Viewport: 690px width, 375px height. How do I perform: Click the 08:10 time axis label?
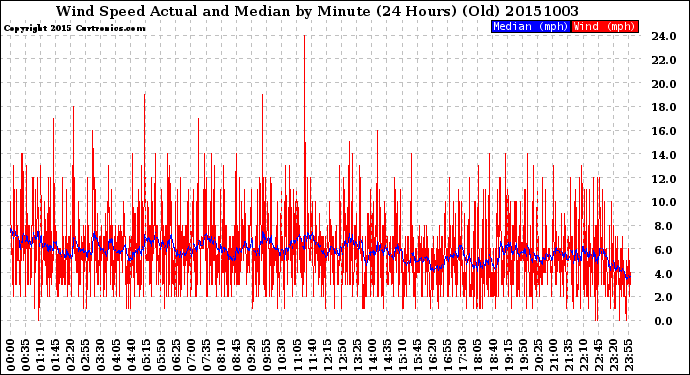point(221,355)
